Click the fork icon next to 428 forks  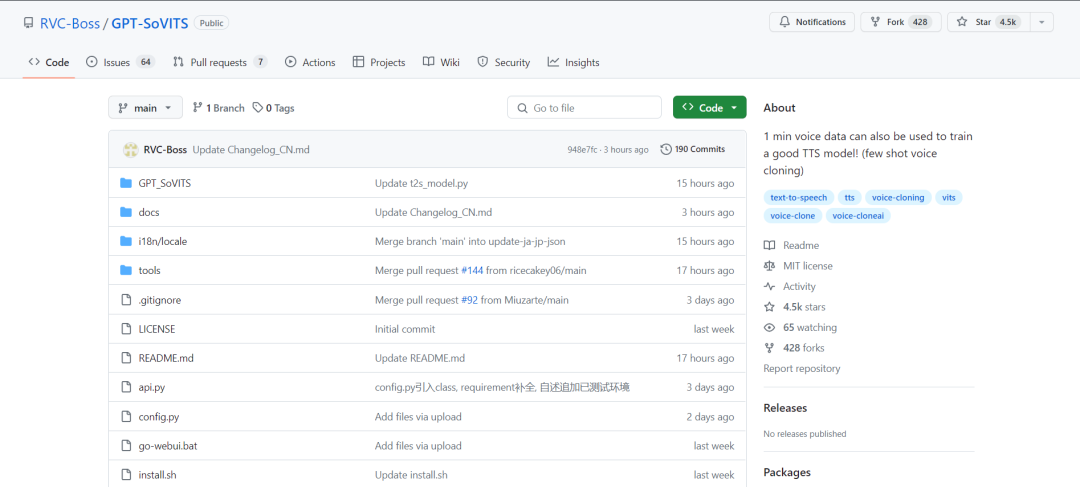click(769, 348)
